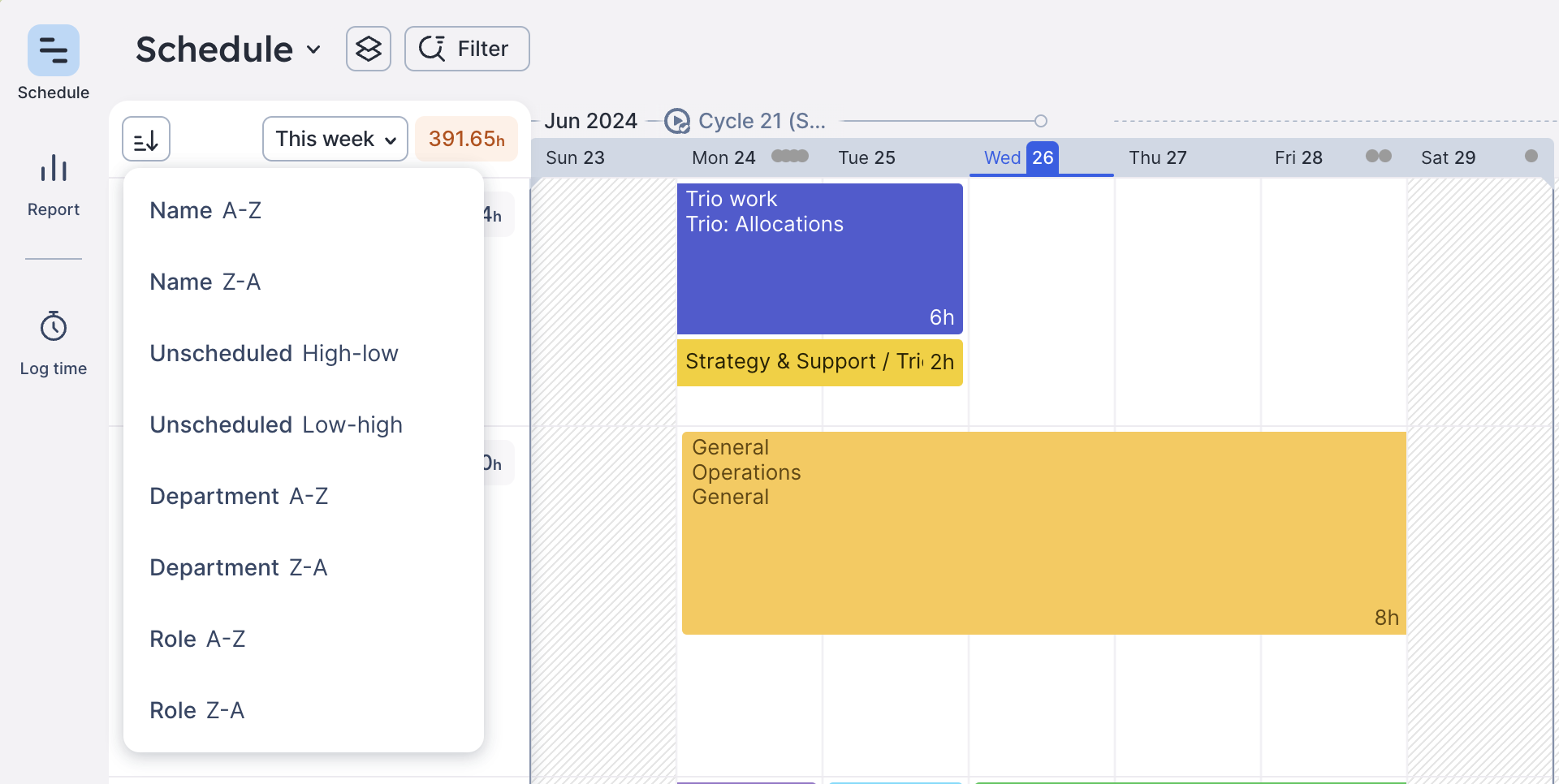Image resolution: width=1559 pixels, height=784 pixels.
Task: Click the cycle progress slider handle
Action: coord(1040,121)
